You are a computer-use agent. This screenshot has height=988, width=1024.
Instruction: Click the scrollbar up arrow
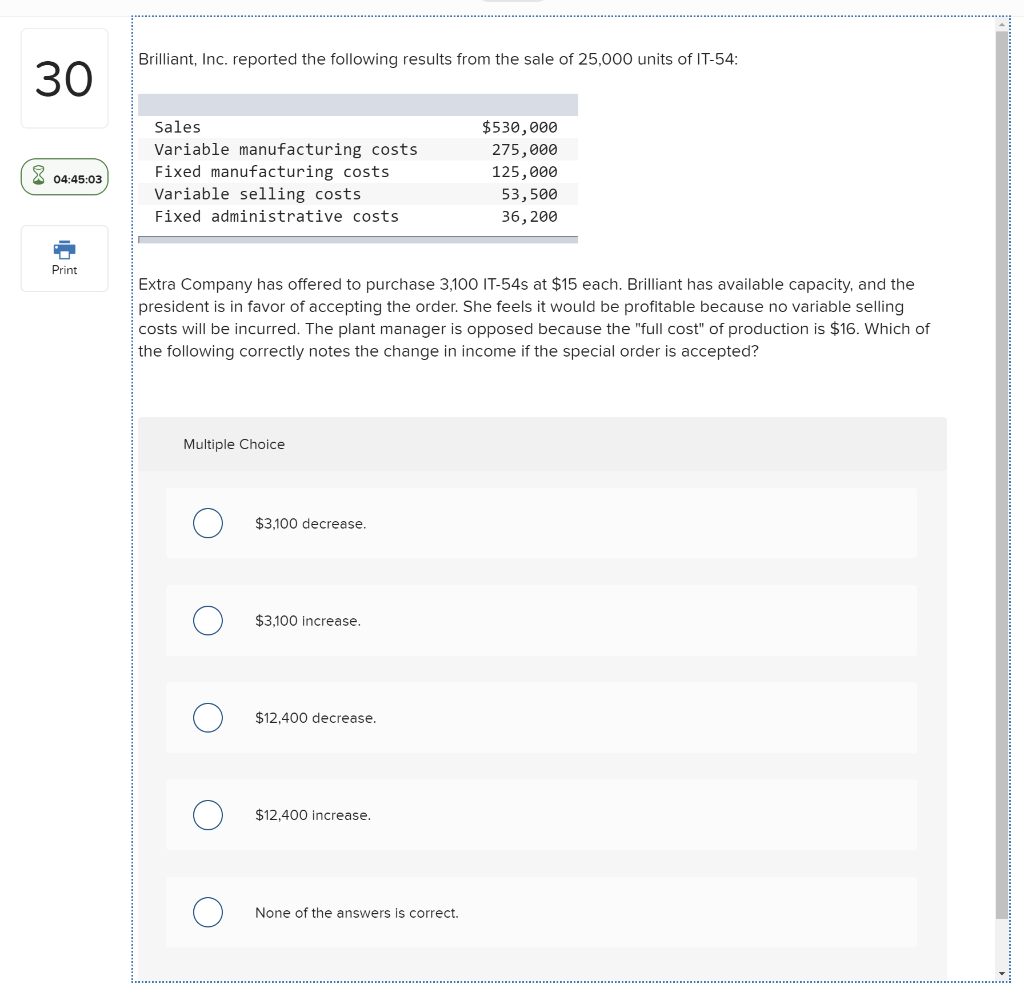1002,25
